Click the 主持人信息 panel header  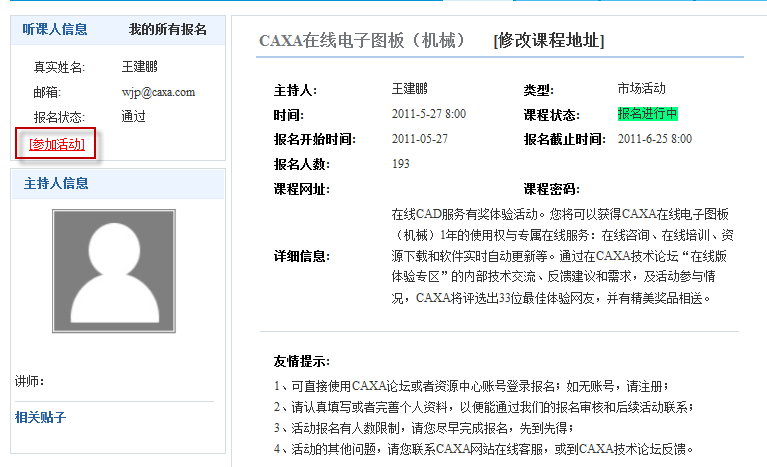point(118,184)
